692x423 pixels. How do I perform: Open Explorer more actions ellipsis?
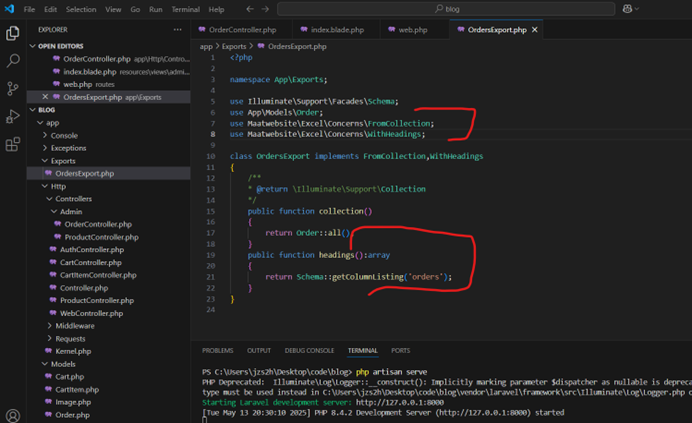click(x=177, y=30)
